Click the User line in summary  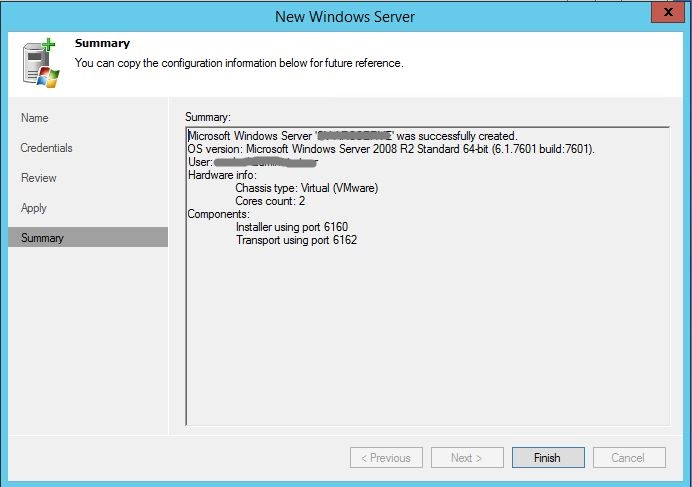252,162
